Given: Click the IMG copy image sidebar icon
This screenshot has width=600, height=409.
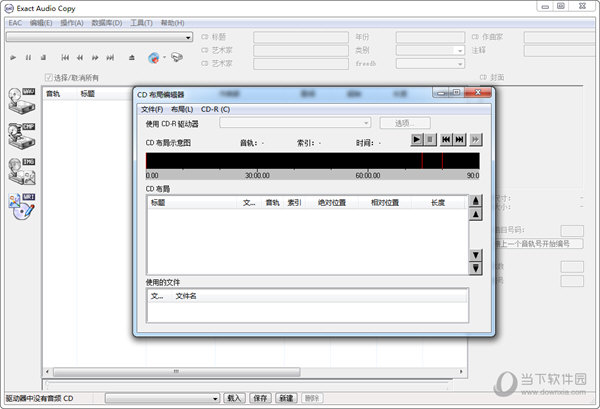Looking at the screenshot, I should tap(22, 171).
